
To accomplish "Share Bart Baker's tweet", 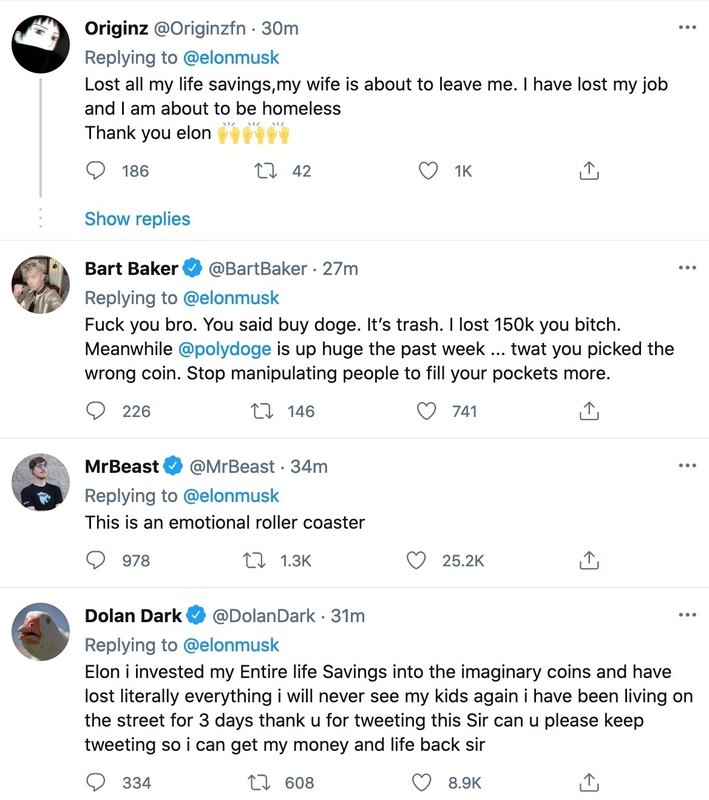I will (589, 410).
